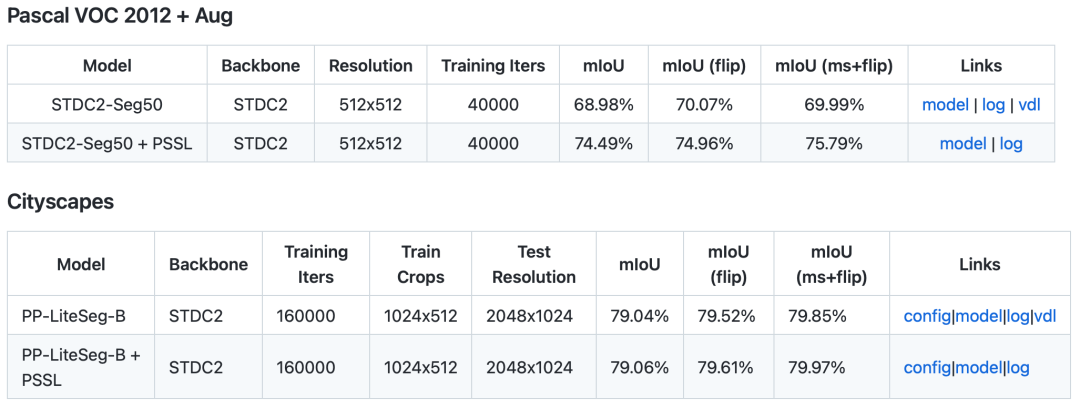The width and height of the screenshot is (1080, 408).
Task: Click model link for STDC2-Seg50 + PSSL
Action: click(x=963, y=143)
